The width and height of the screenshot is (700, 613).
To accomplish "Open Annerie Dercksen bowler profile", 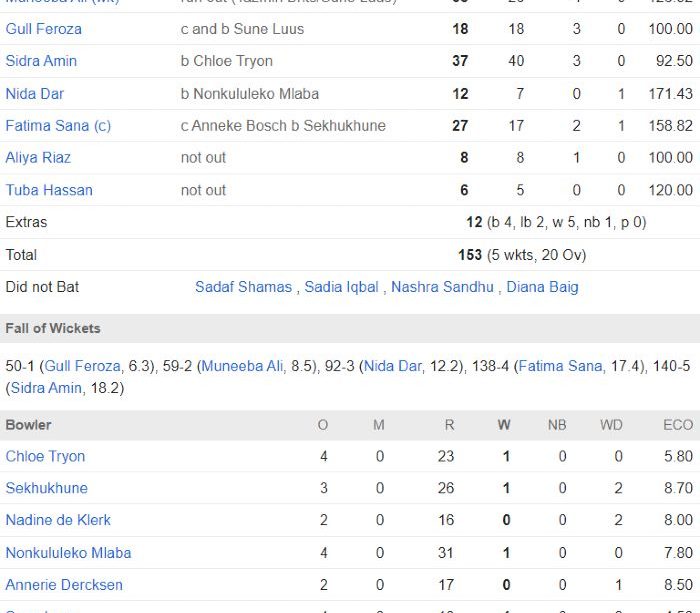I will coord(64,585).
